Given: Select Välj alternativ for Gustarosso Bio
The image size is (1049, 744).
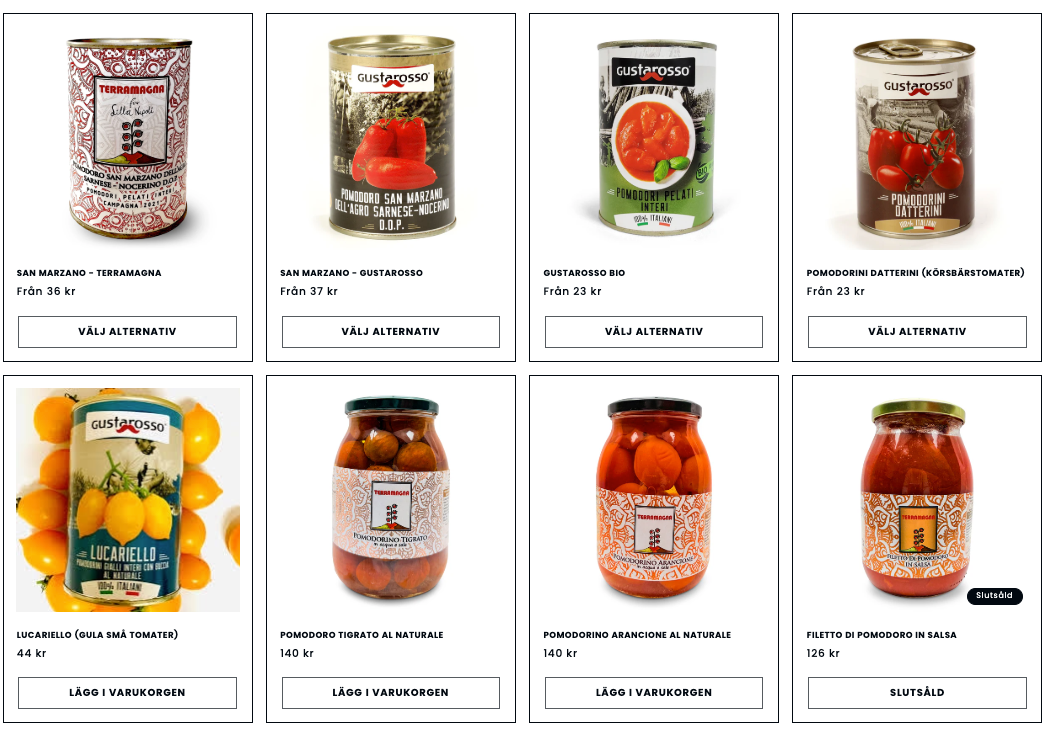Looking at the screenshot, I should coord(654,332).
